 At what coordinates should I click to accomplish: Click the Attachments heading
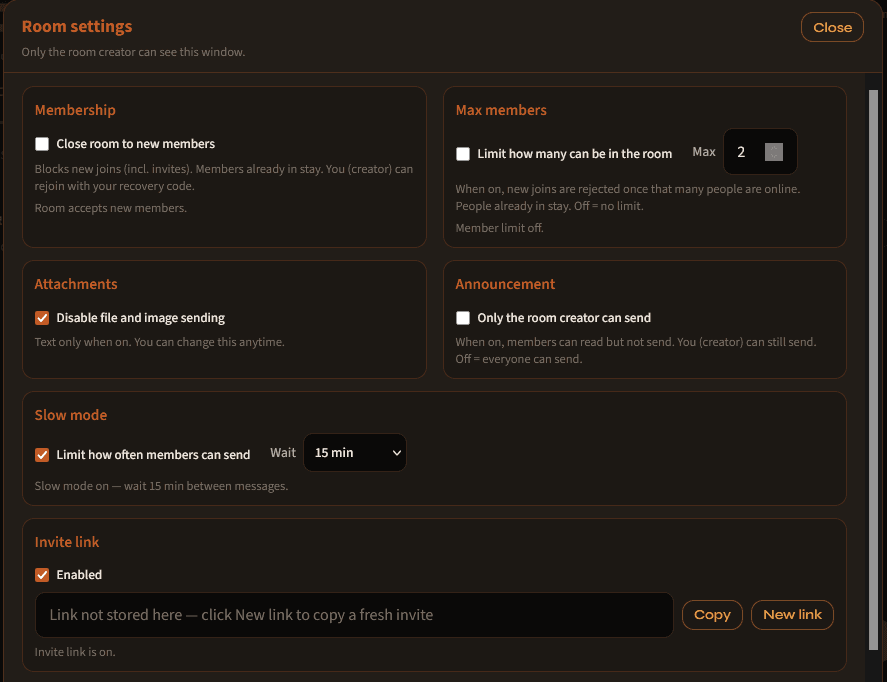point(76,284)
